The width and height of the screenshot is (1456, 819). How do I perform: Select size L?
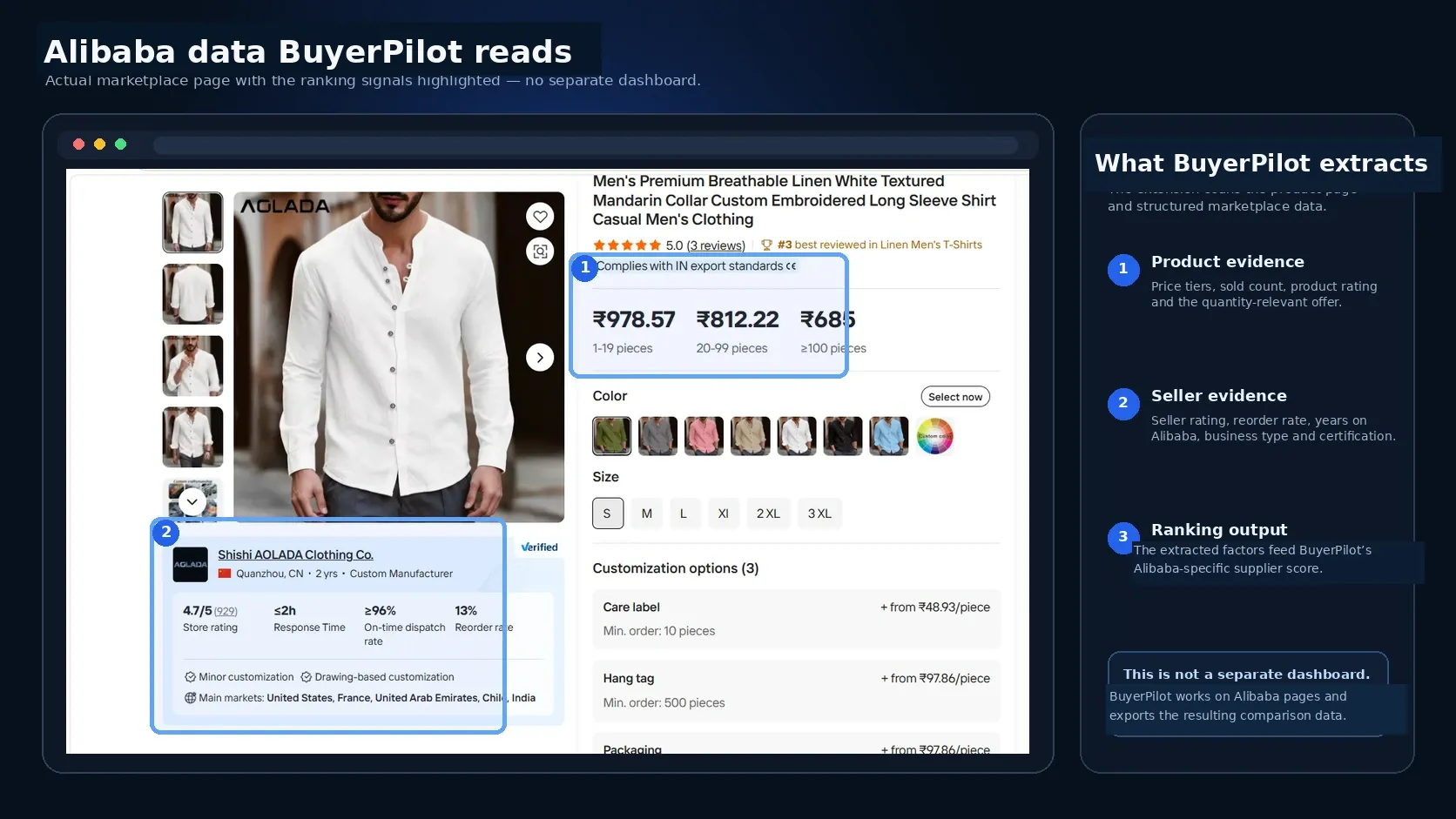(x=684, y=514)
